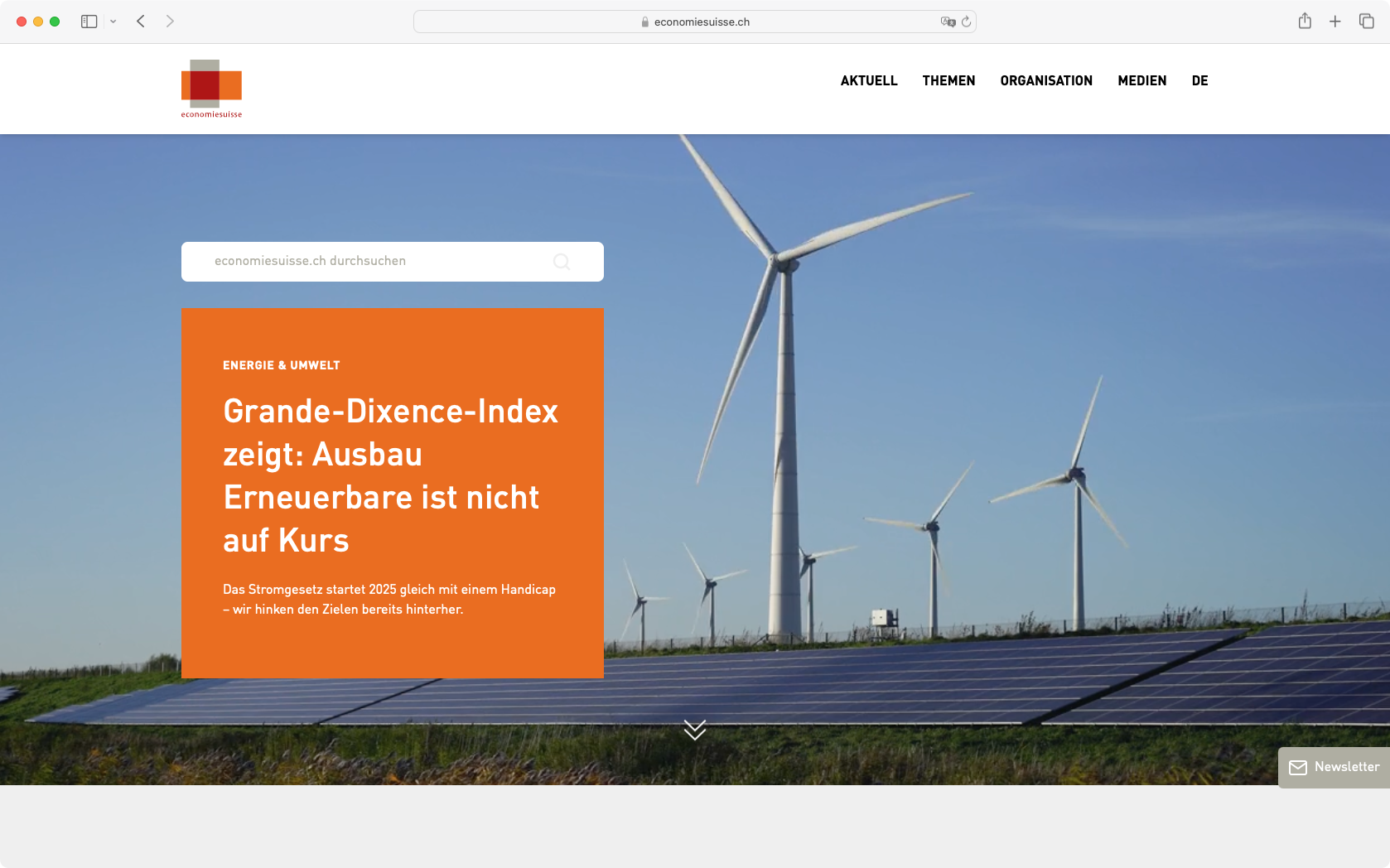Go back with Safari back arrow

(141, 22)
